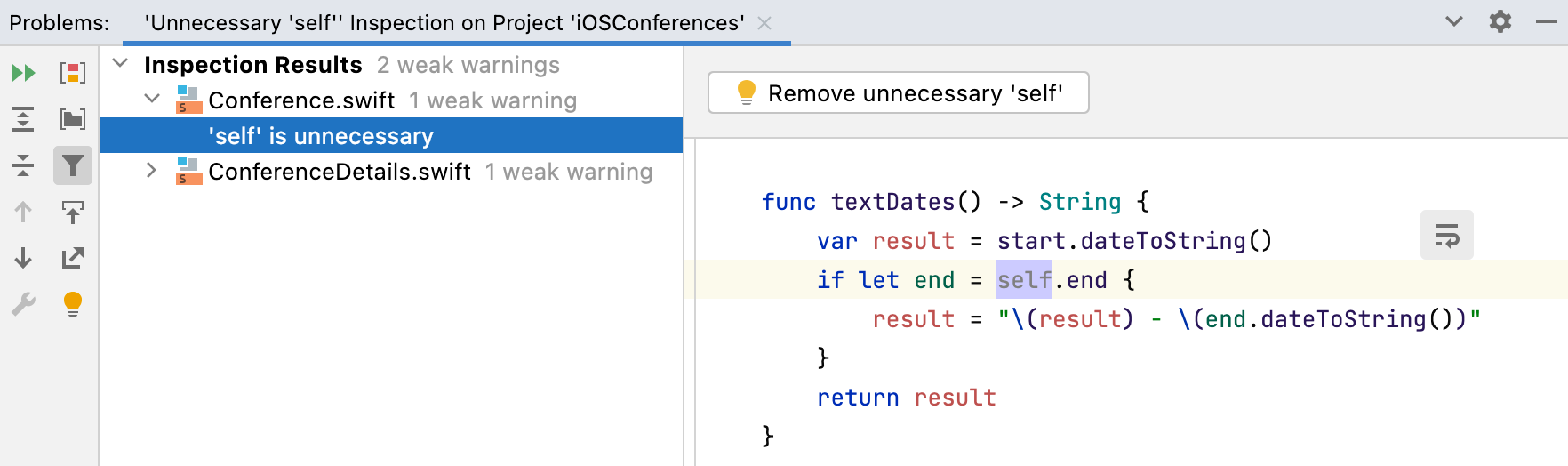Close the Unnecessary 'self' inspection tab

764,23
